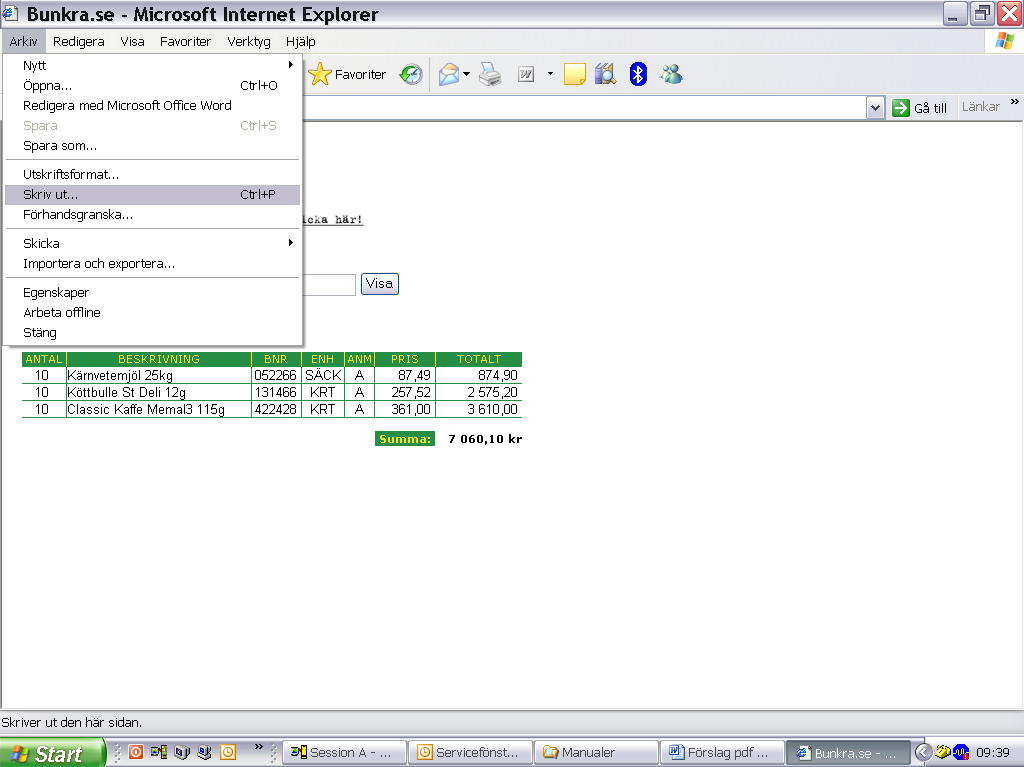The width and height of the screenshot is (1024, 767).
Task: Click the red quick launch icon
Action: [x=136, y=752]
